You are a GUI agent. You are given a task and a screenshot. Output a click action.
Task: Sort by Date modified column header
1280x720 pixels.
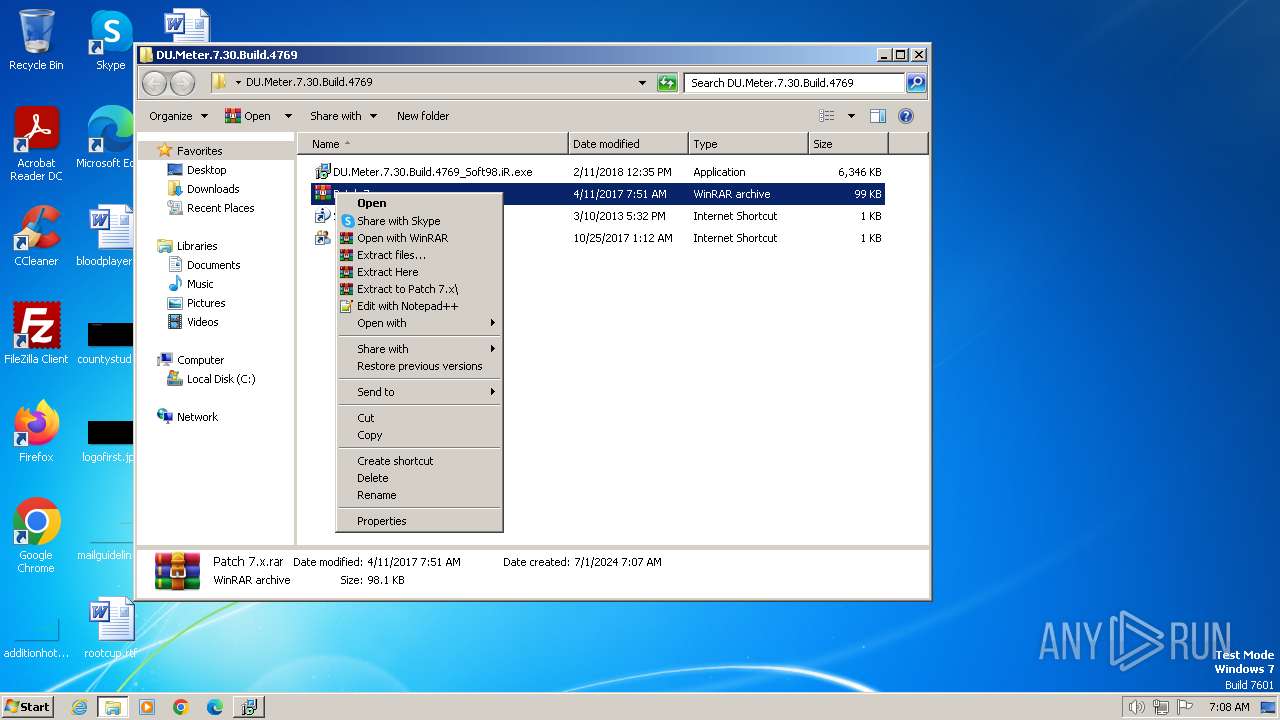point(628,144)
